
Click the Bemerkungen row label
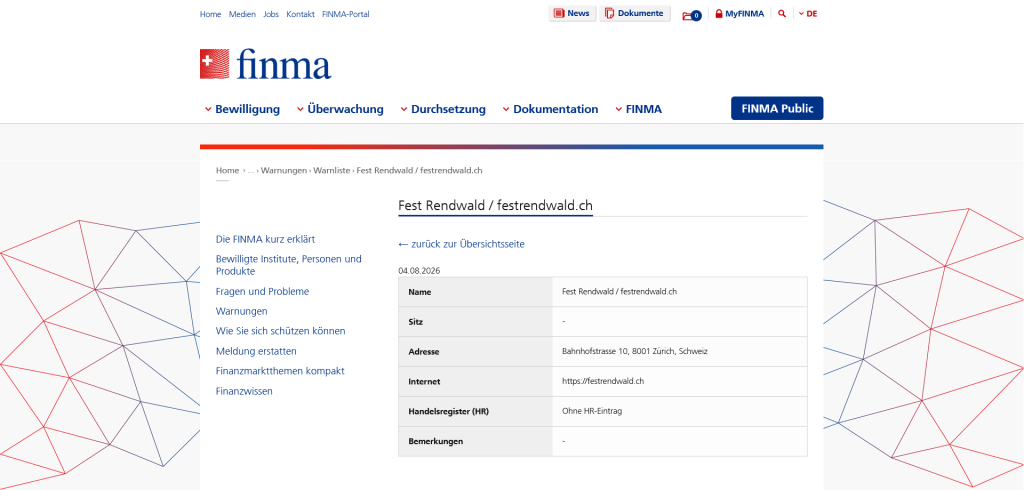click(x=436, y=442)
